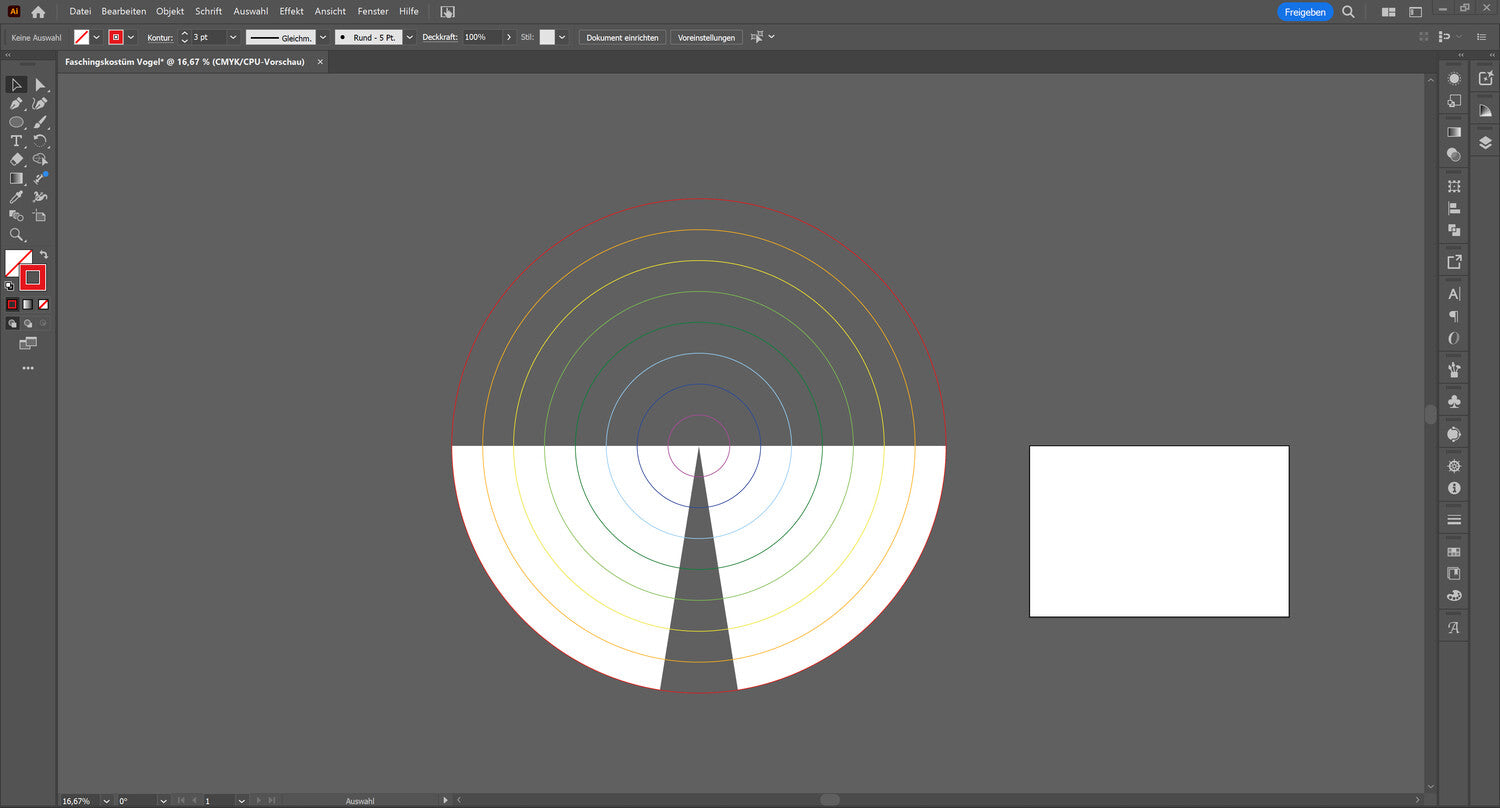Click the Kontur stroke label link

(160, 37)
